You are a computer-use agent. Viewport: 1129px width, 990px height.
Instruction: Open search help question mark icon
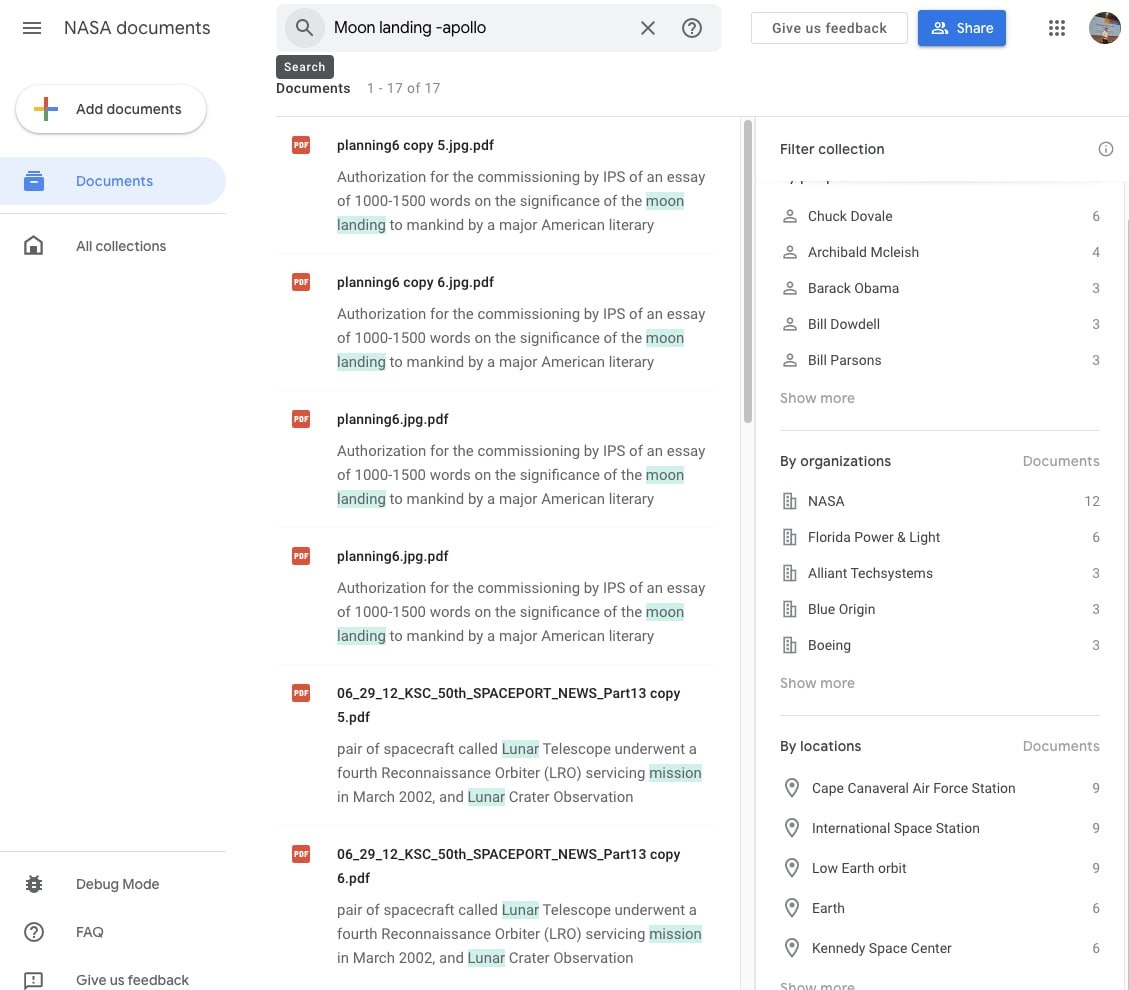point(692,28)
